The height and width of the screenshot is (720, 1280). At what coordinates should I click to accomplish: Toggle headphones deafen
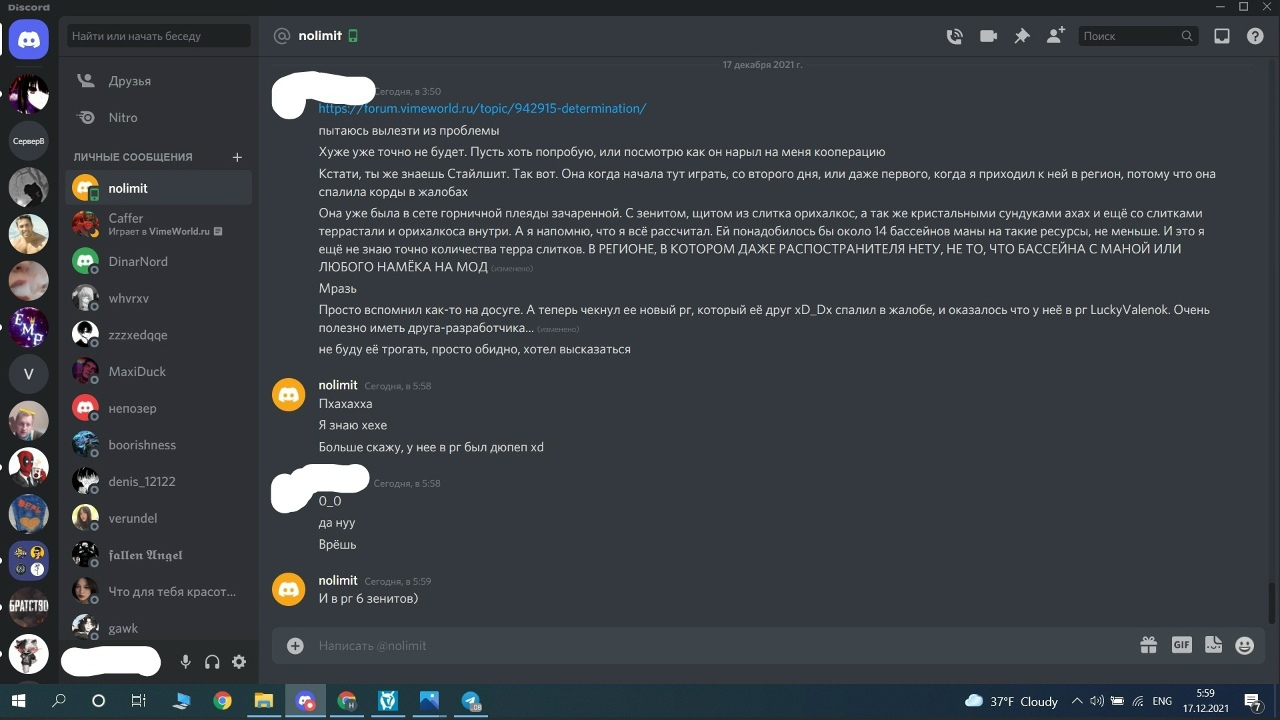212,661
